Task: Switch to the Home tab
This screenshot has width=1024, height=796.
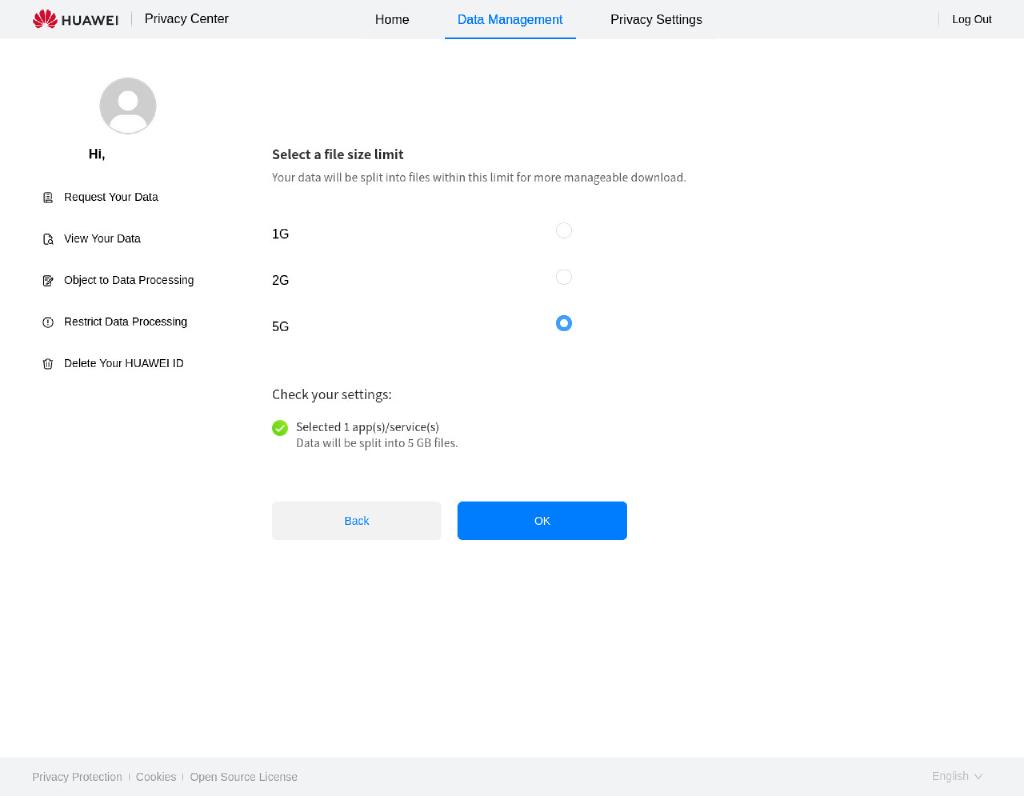Action: 392,19
